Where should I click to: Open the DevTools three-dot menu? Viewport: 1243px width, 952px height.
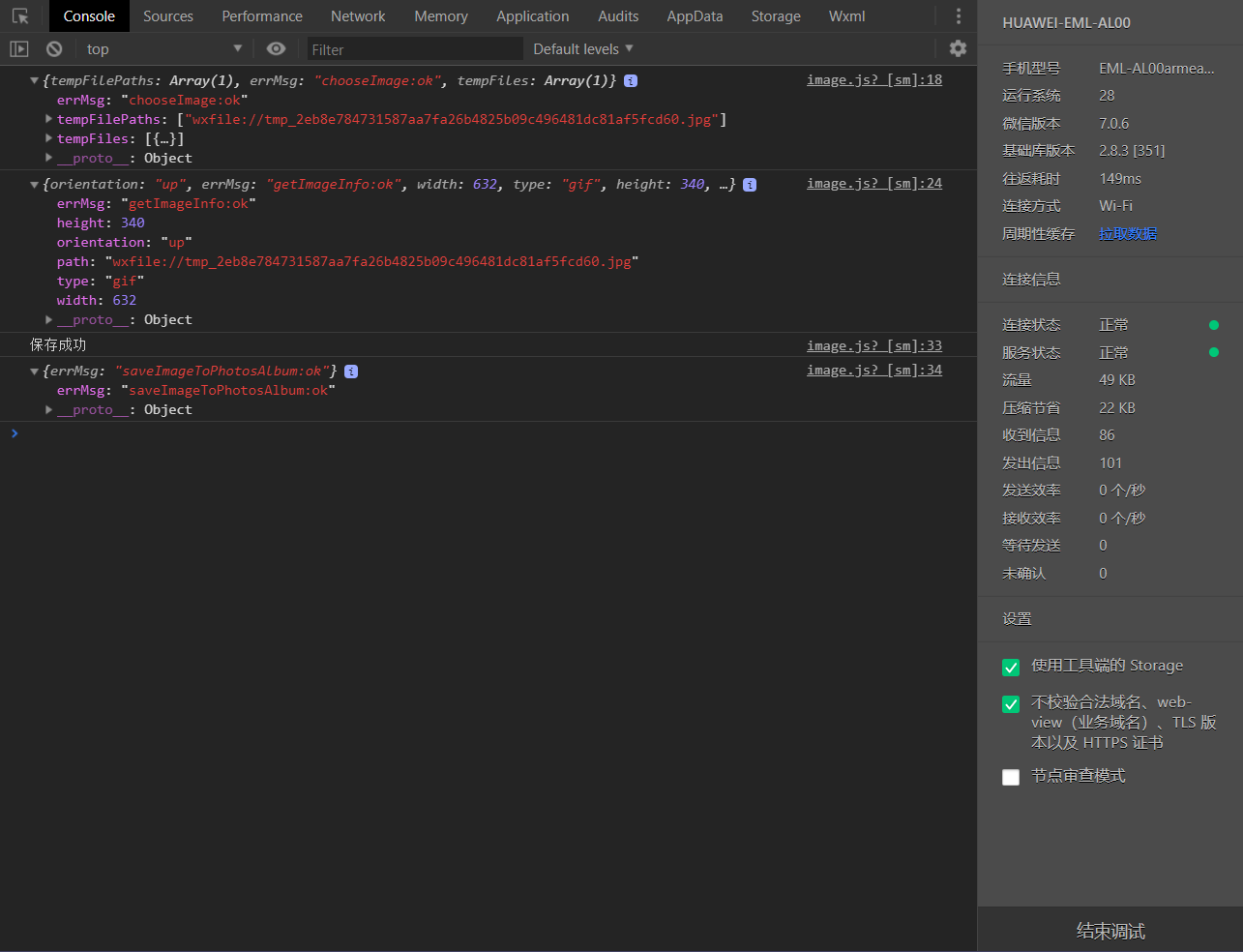tap(958, 16)
